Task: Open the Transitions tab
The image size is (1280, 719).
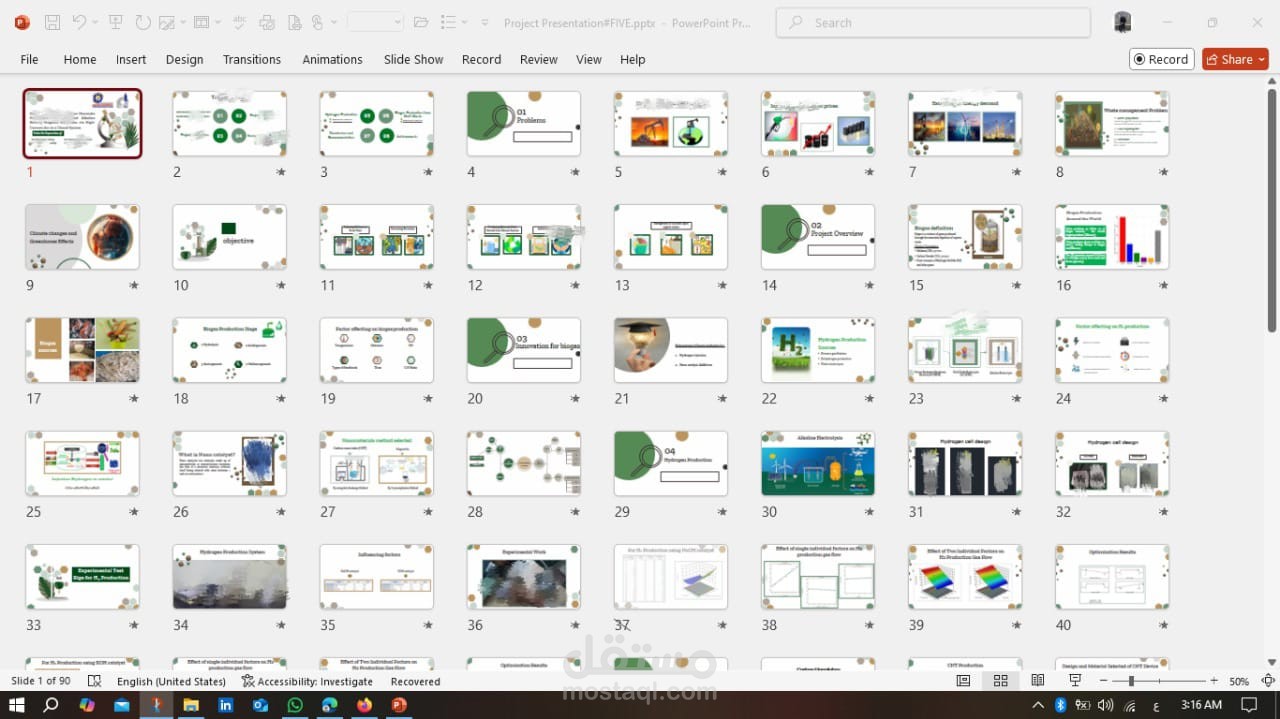Action: 252,59
